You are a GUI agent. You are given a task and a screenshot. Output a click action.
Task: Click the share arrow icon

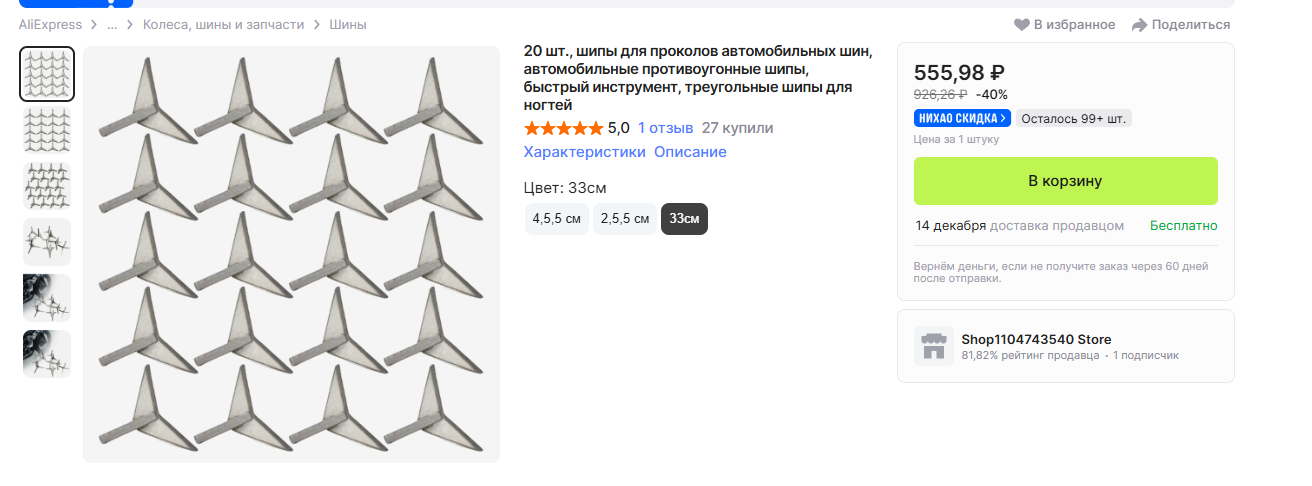pos(1139,25)
